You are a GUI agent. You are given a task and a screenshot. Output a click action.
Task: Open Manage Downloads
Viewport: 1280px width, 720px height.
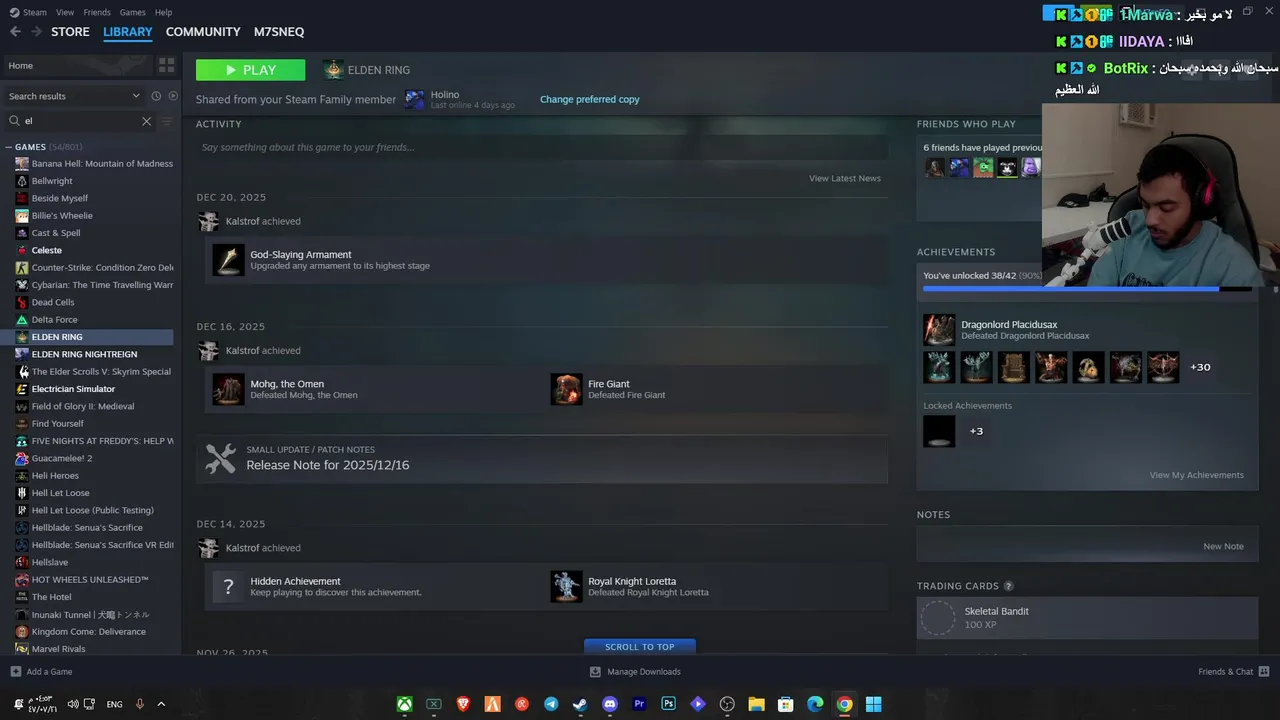(635, 672)
